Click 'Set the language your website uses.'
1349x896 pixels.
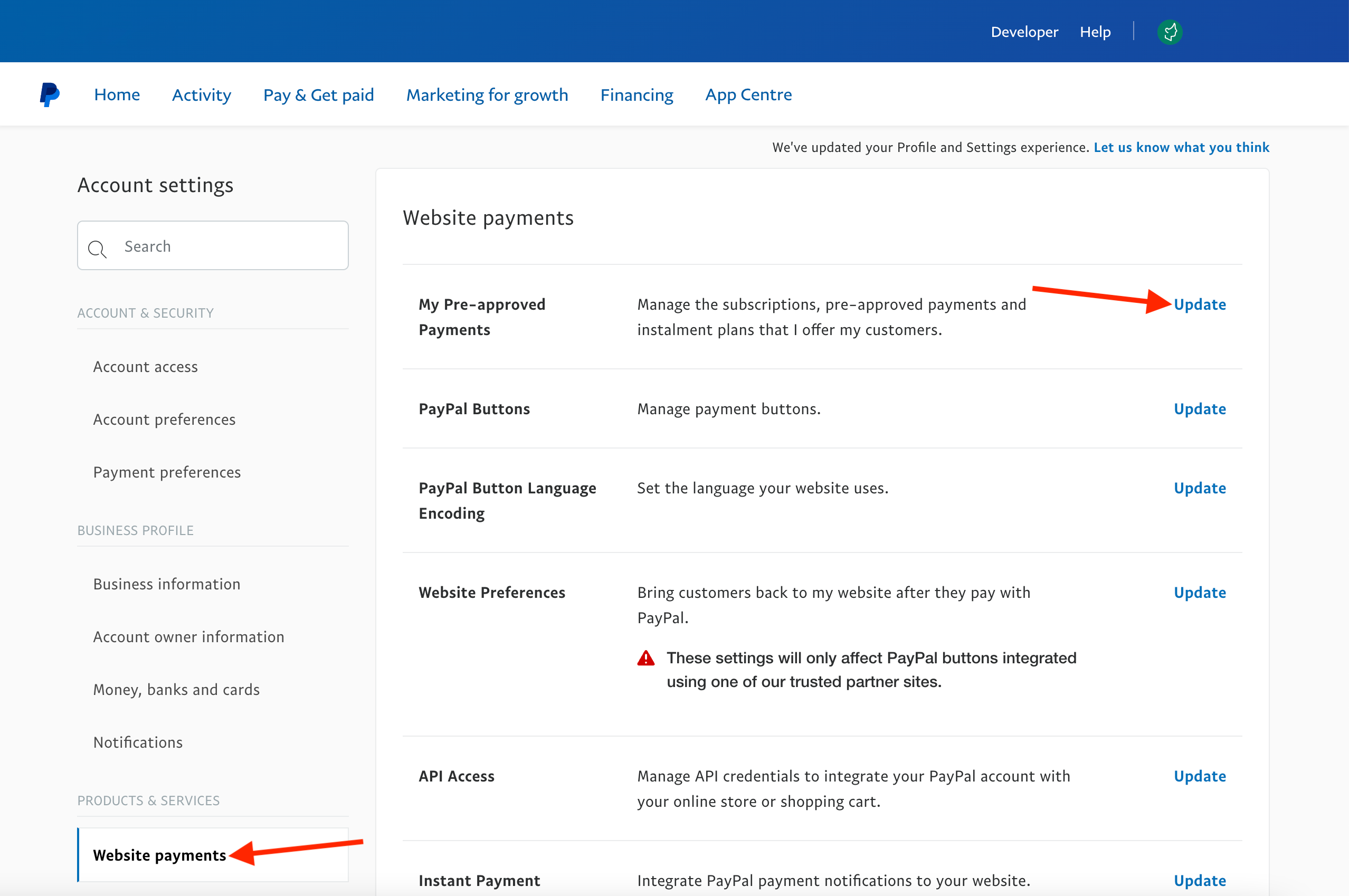coord(763,488)
